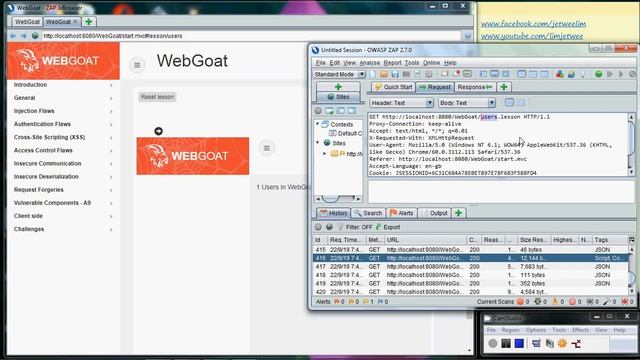Open ZAP File menu
Image resolution: width=640 pixels, height=360 pixels.
coord(320,63)
